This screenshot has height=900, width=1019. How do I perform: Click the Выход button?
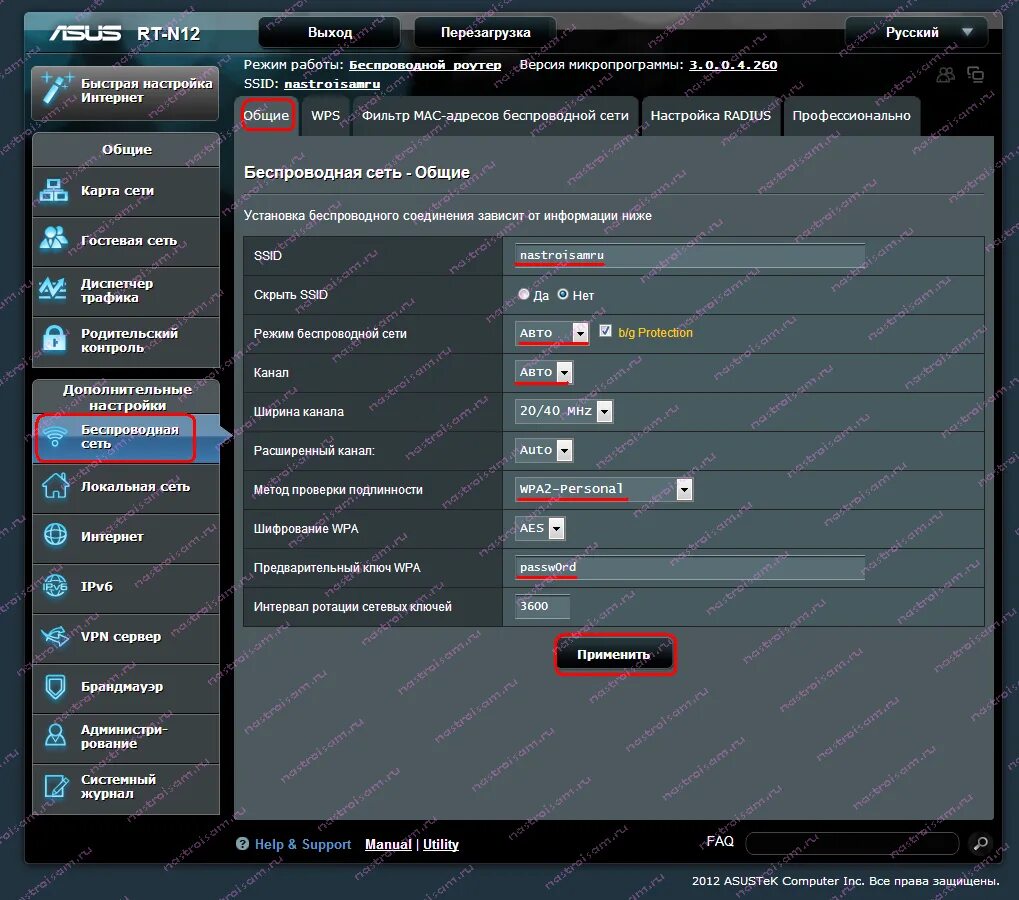coord(330,32)
